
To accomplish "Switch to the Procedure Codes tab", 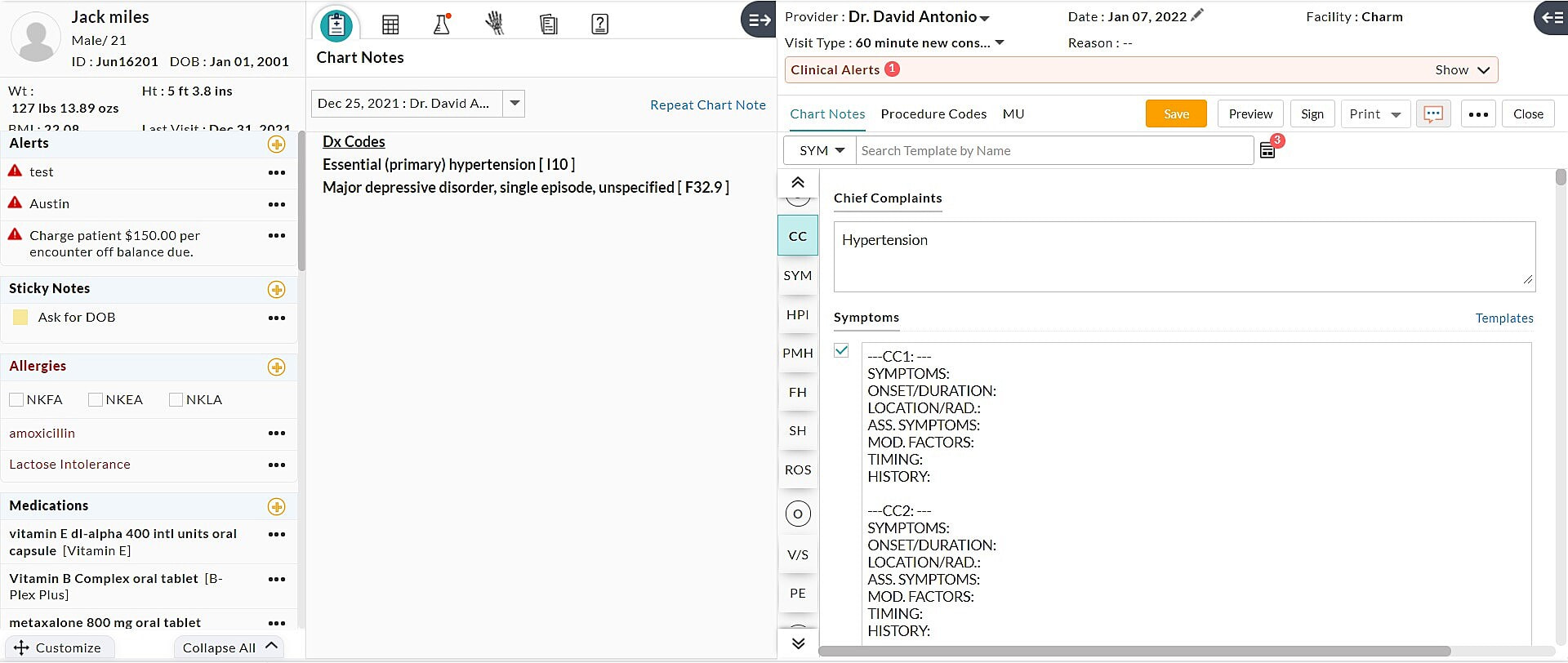I will tap(933, 114).
